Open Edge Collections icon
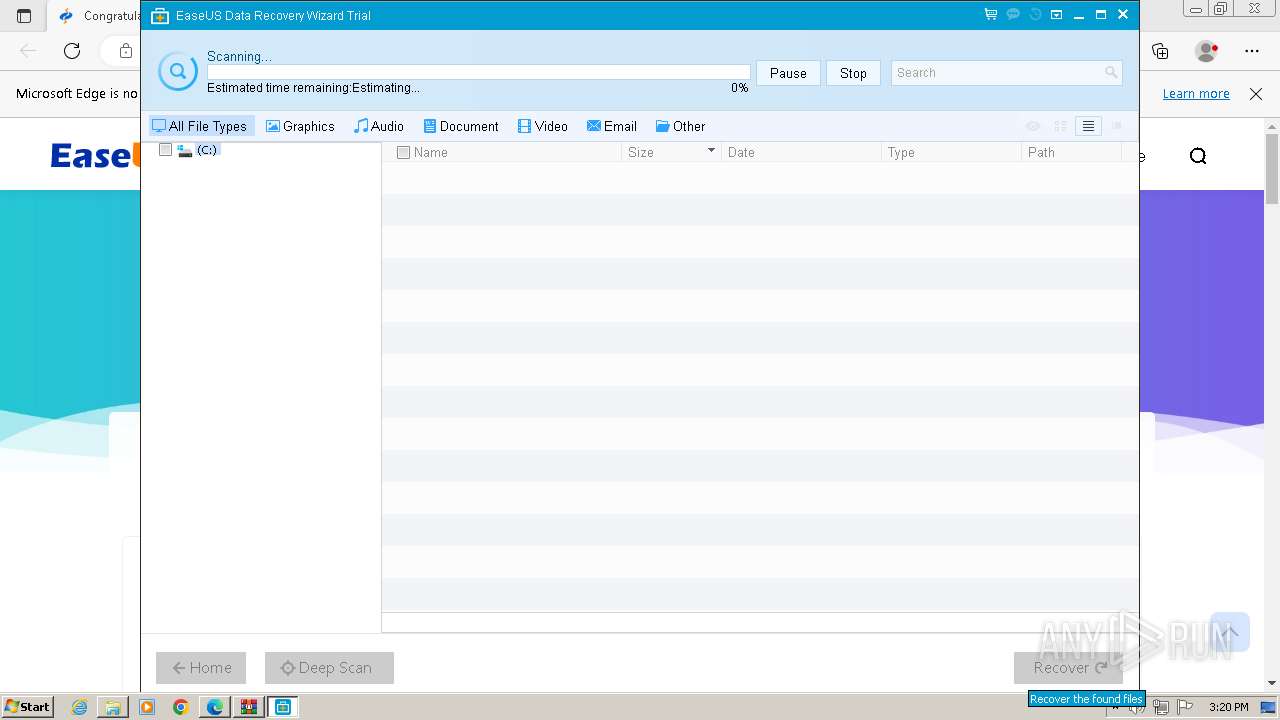 pyautogui.click(x=1160, y=51)
